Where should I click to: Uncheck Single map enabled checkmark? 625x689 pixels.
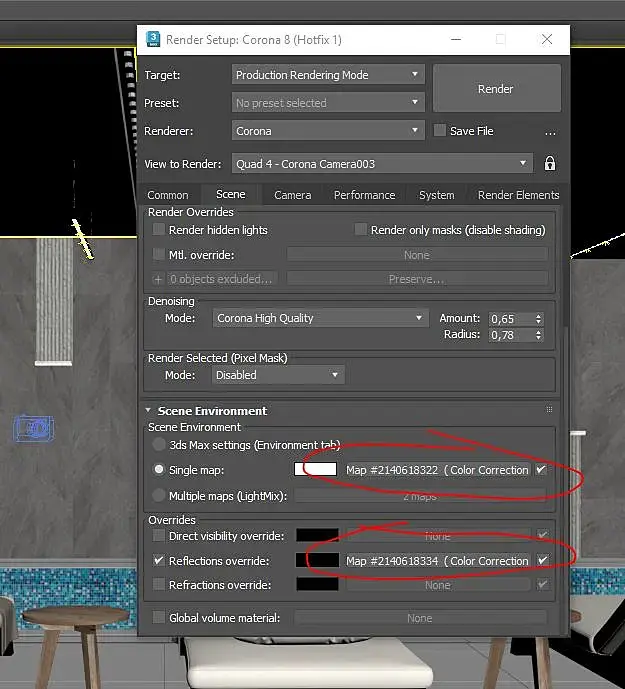pos(541,470)
